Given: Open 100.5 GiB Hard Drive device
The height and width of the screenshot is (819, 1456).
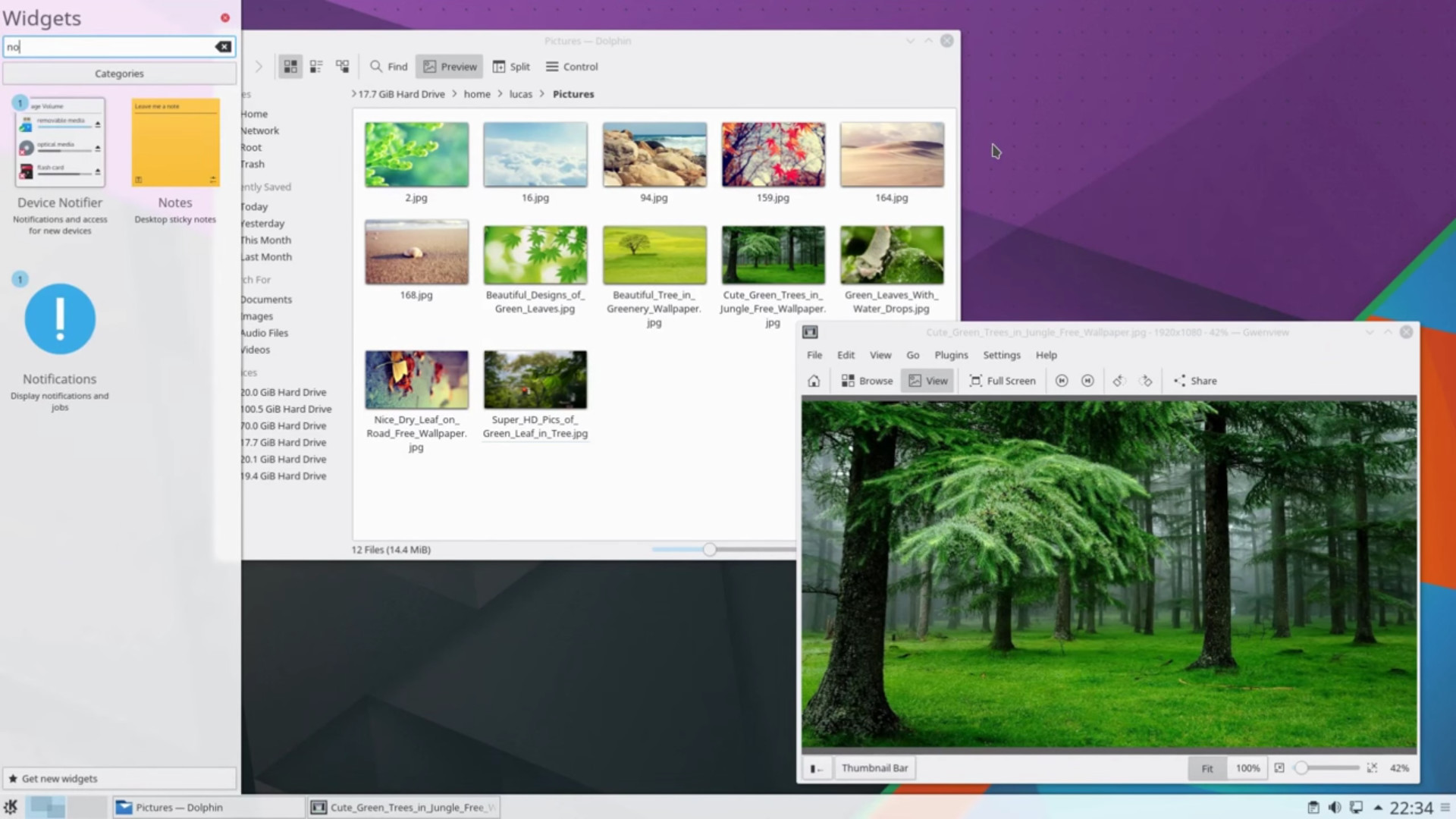Looking at the screenshot, I should pyautogui.click(x=287, y=409).
